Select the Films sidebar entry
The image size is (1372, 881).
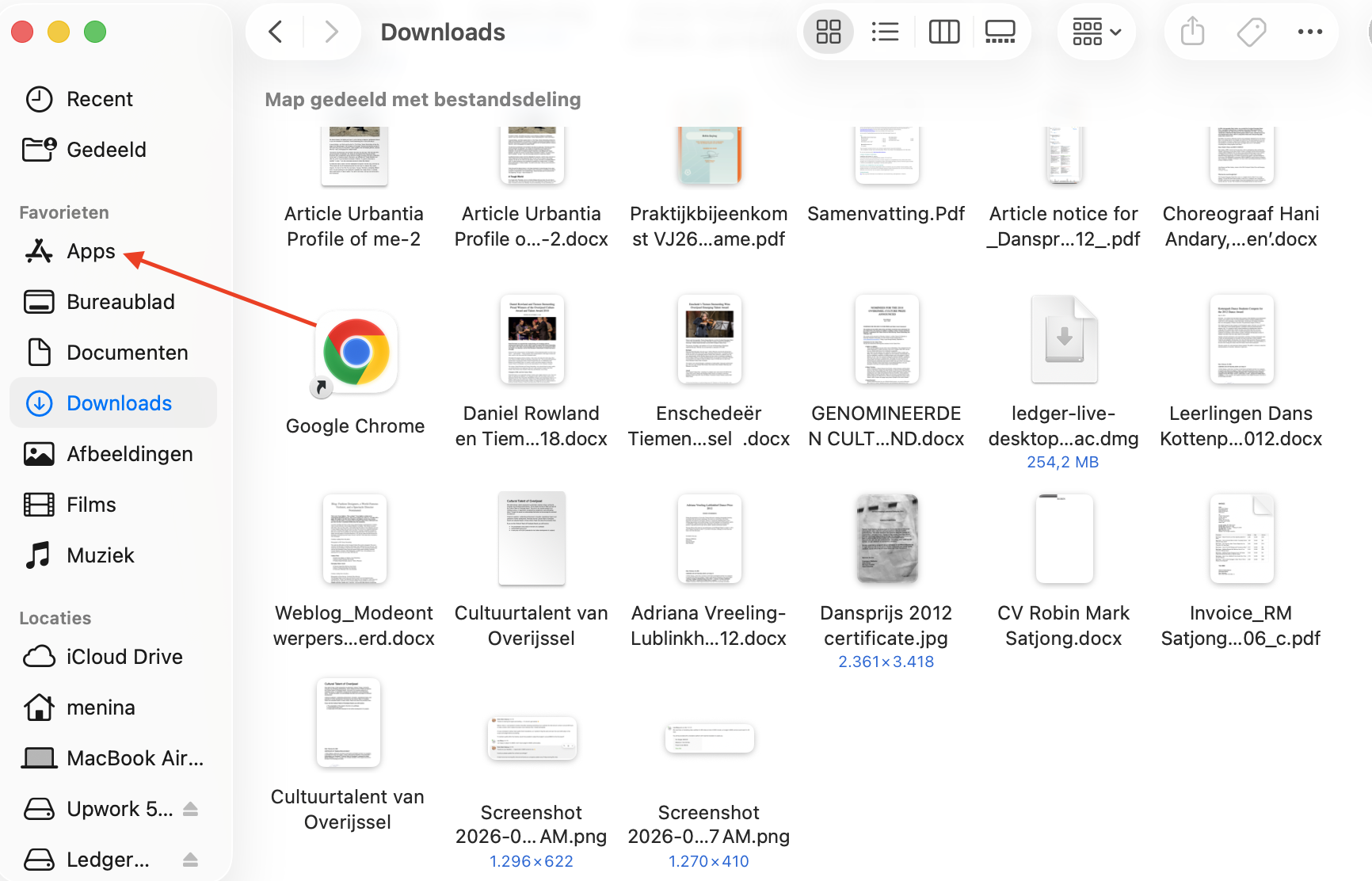tap(90, 504)
